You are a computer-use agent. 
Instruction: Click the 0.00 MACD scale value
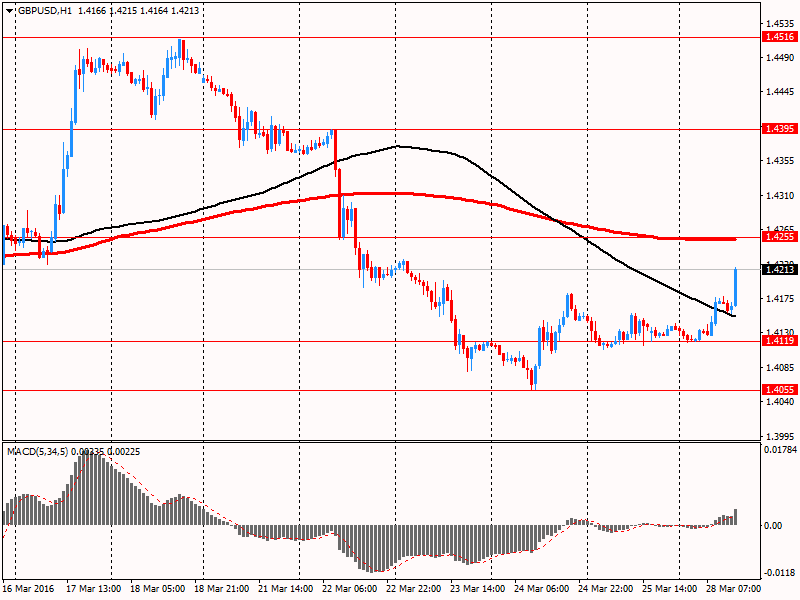pyautogui.click(x=774, y=526)
